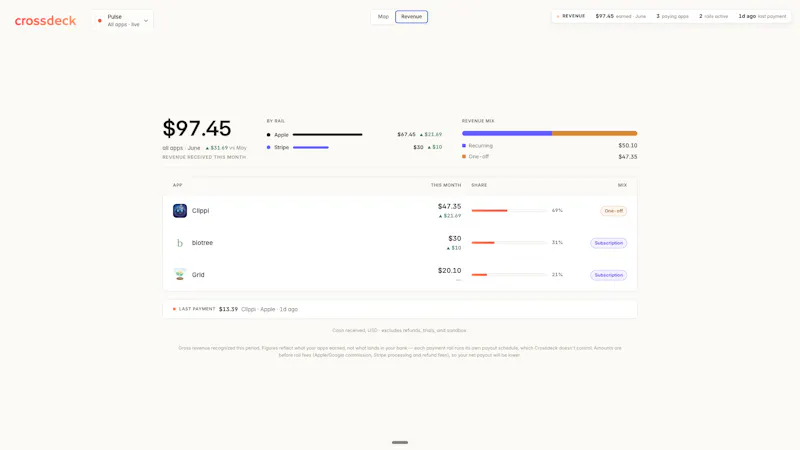Image resolution: width=800 pixels, height=450 pixels.
Task: Click the $97.45 earned June summary
Action: point(620,16)
